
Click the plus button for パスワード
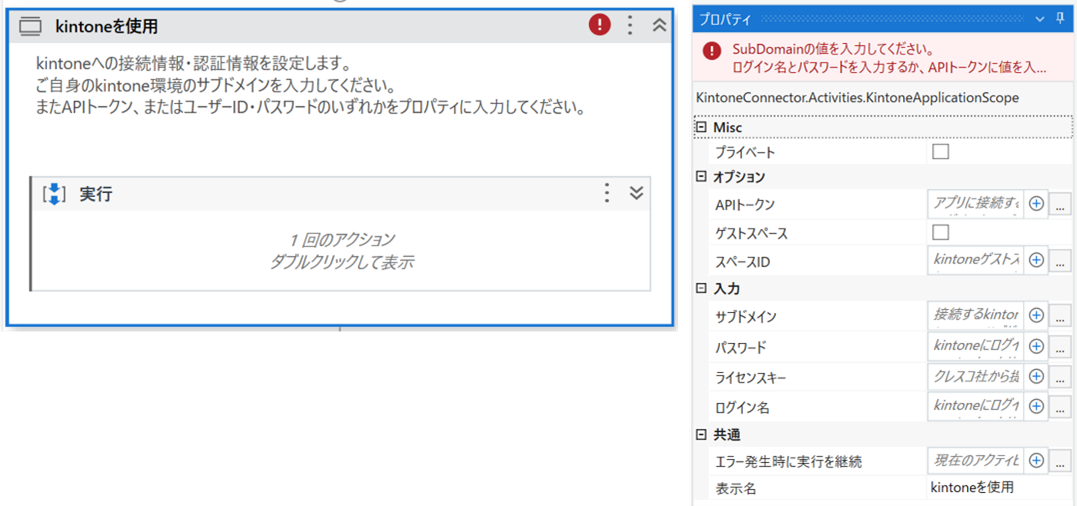[1036, 346]
